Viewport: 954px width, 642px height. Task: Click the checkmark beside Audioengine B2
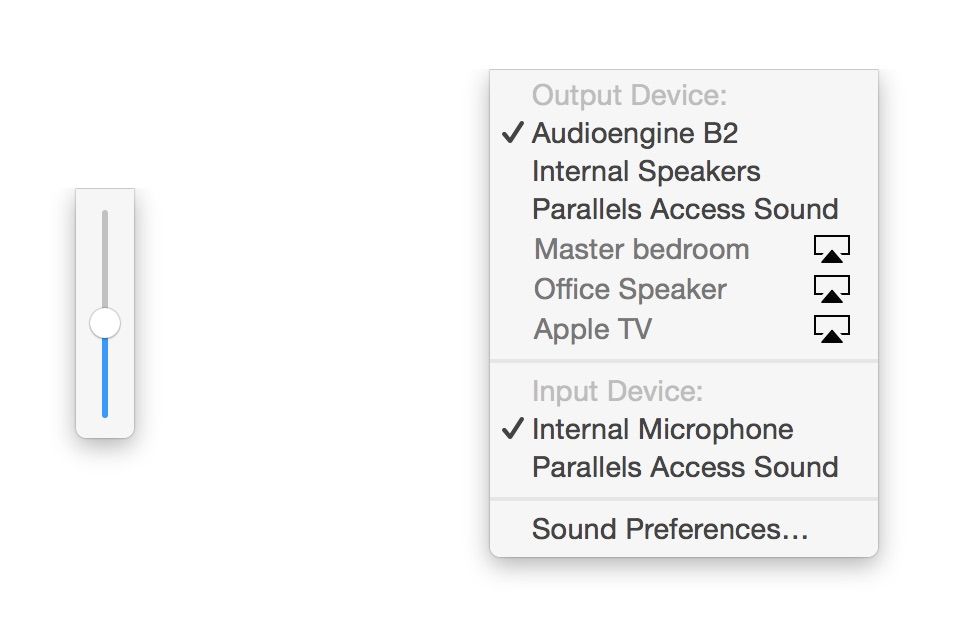click(513, 133)
